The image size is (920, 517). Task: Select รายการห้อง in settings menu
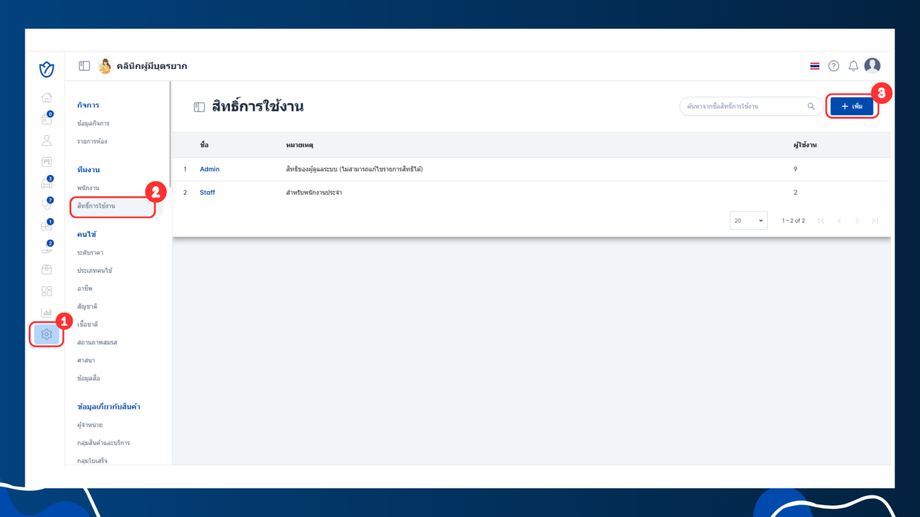92,141
